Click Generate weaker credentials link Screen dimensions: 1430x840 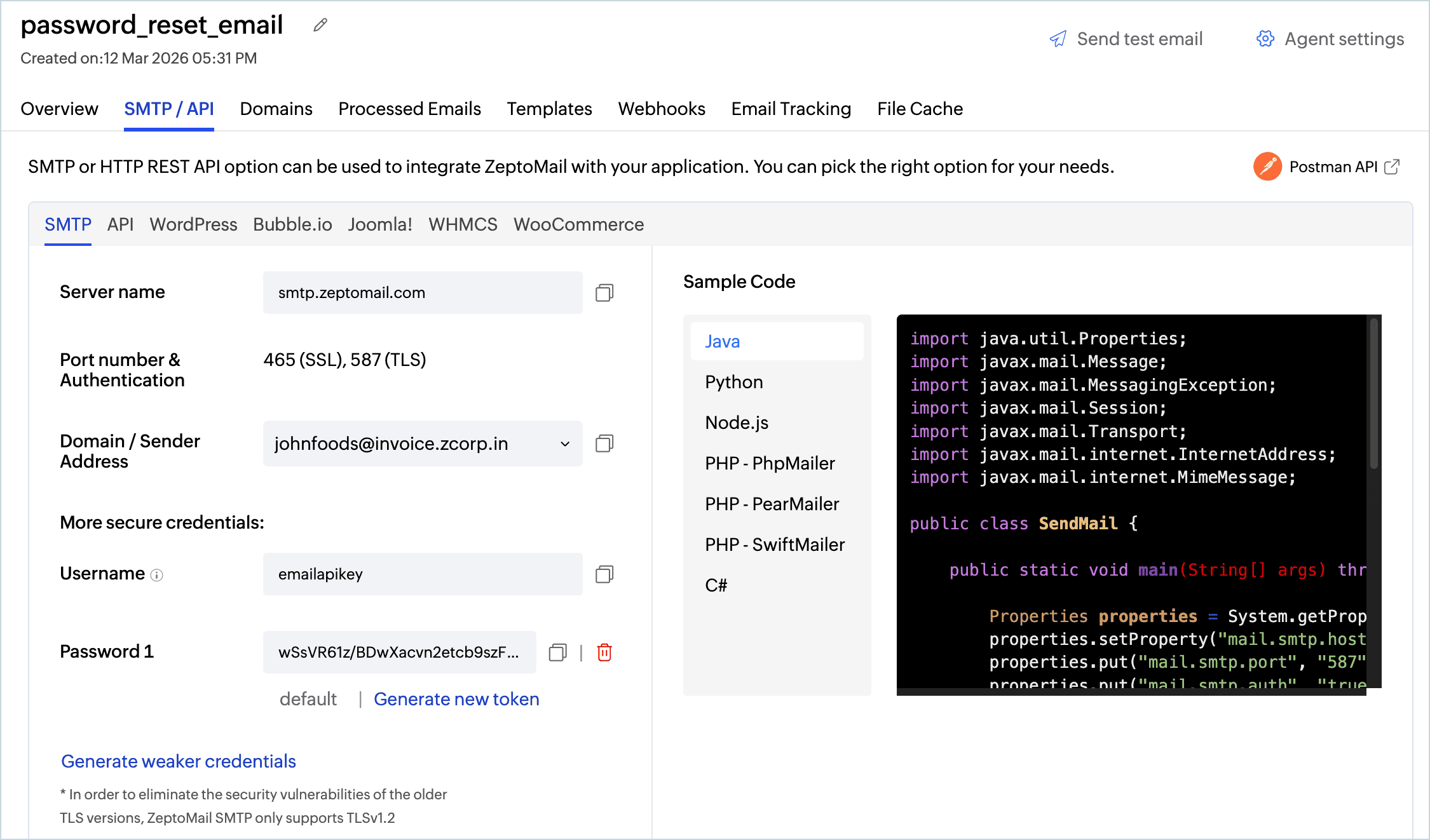tap(179, 761)
